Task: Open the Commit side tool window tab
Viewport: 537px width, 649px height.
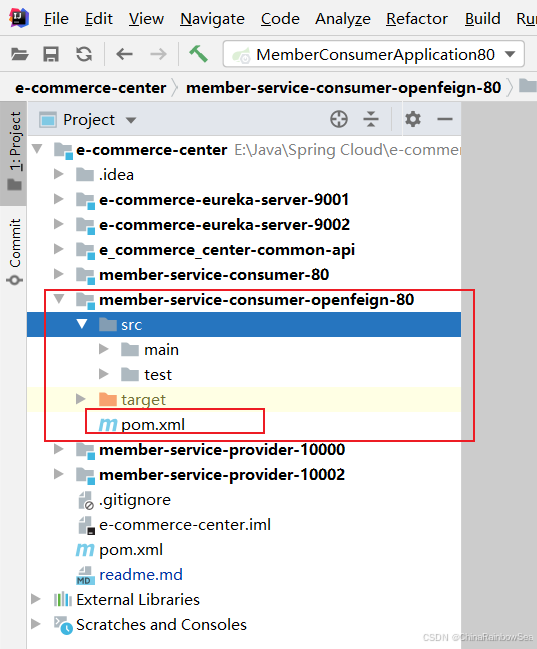Action: click(14, 251)
